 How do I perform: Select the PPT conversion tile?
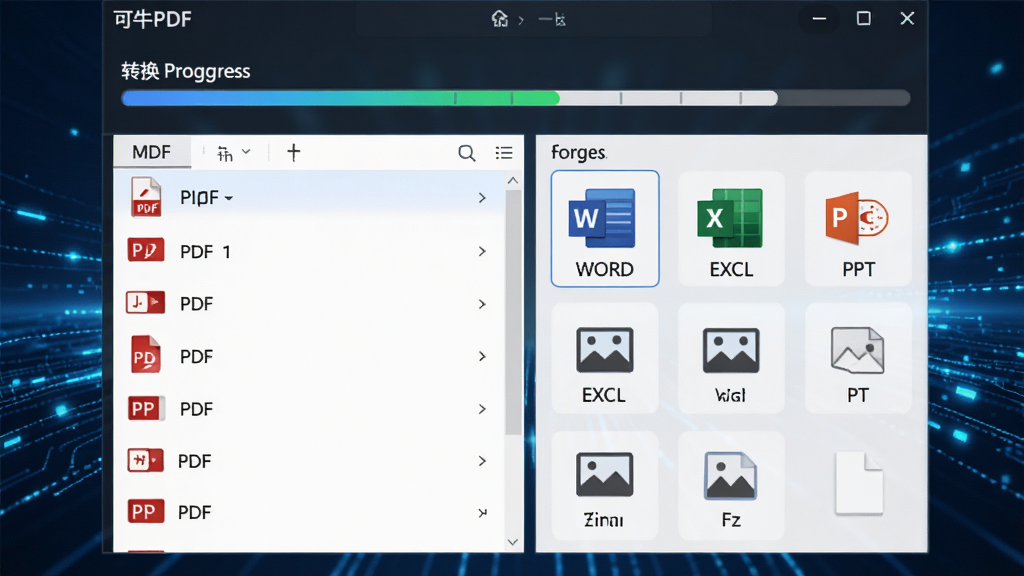(x=858, y=229)
